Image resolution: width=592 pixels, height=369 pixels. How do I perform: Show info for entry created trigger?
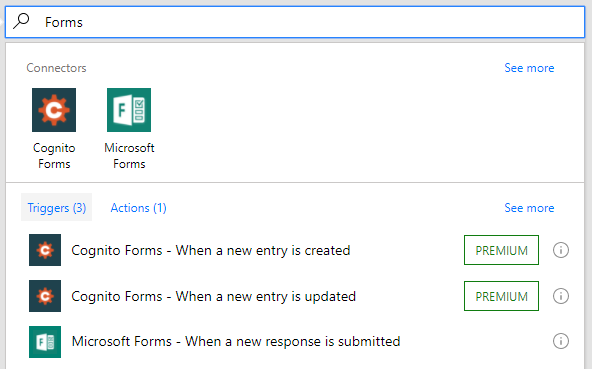561,250
